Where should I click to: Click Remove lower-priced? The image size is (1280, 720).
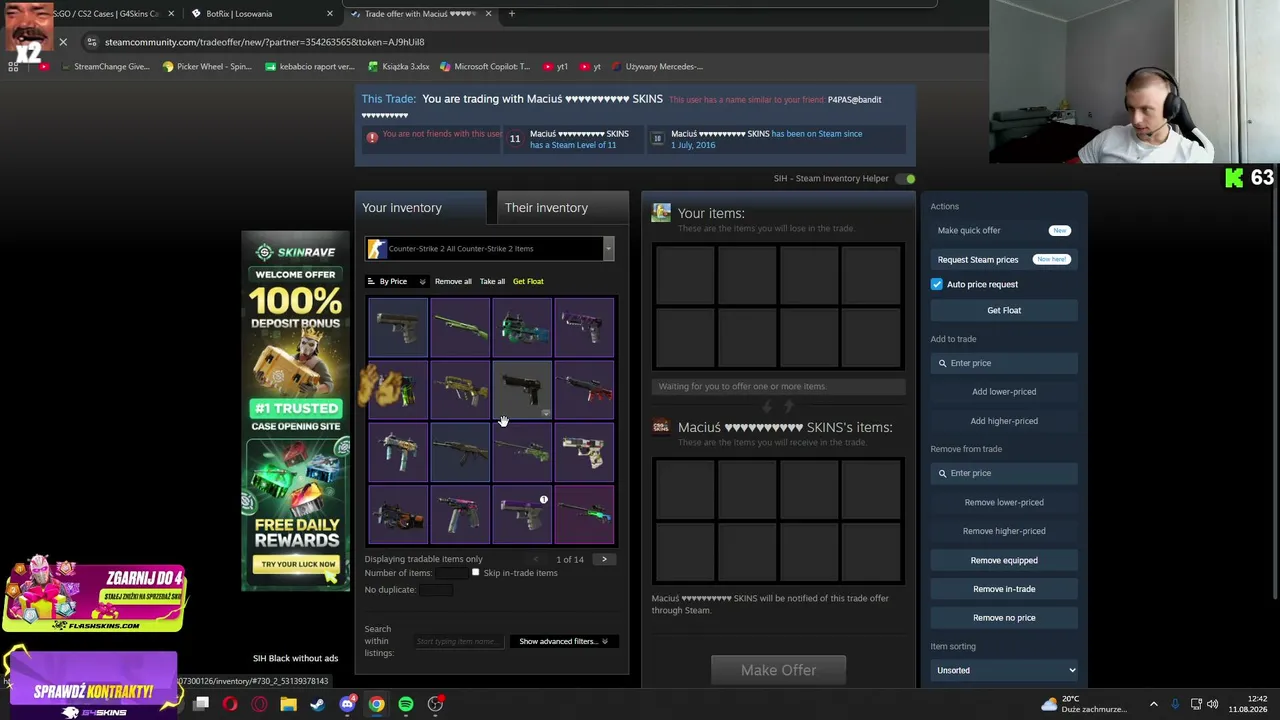[x=1004, y=502]
